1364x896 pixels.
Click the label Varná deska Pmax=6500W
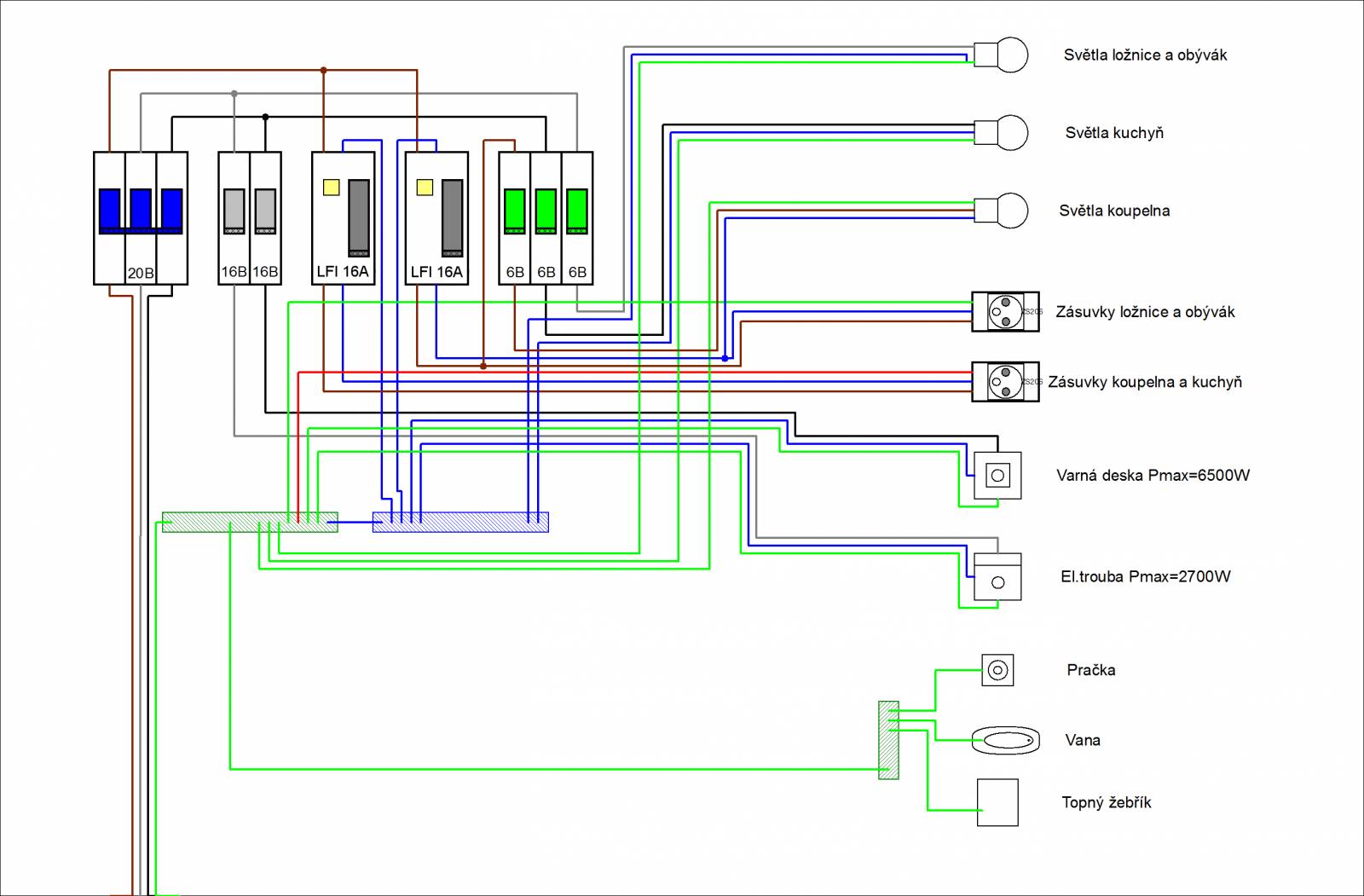1153,476
